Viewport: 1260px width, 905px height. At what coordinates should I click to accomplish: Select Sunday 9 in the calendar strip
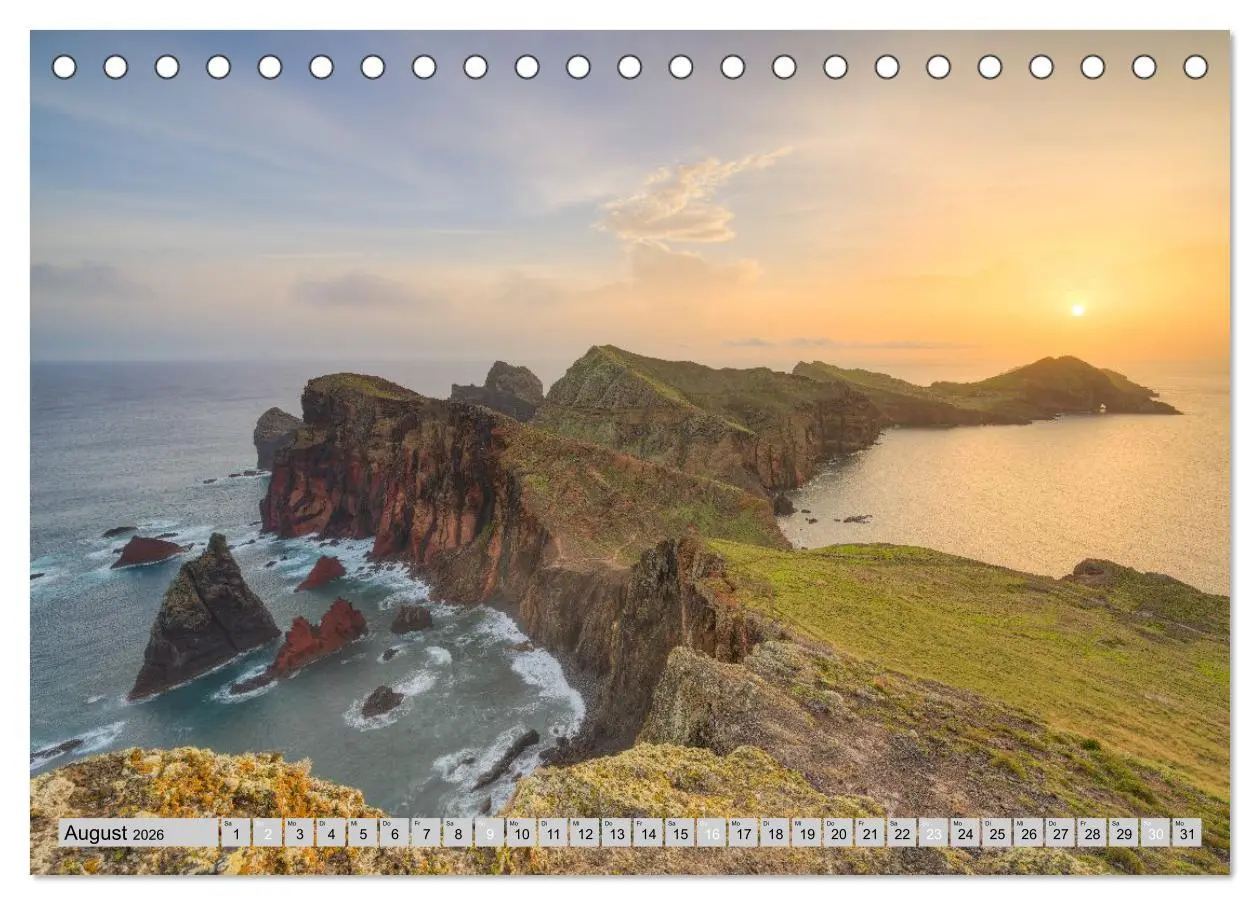point(489,833)
